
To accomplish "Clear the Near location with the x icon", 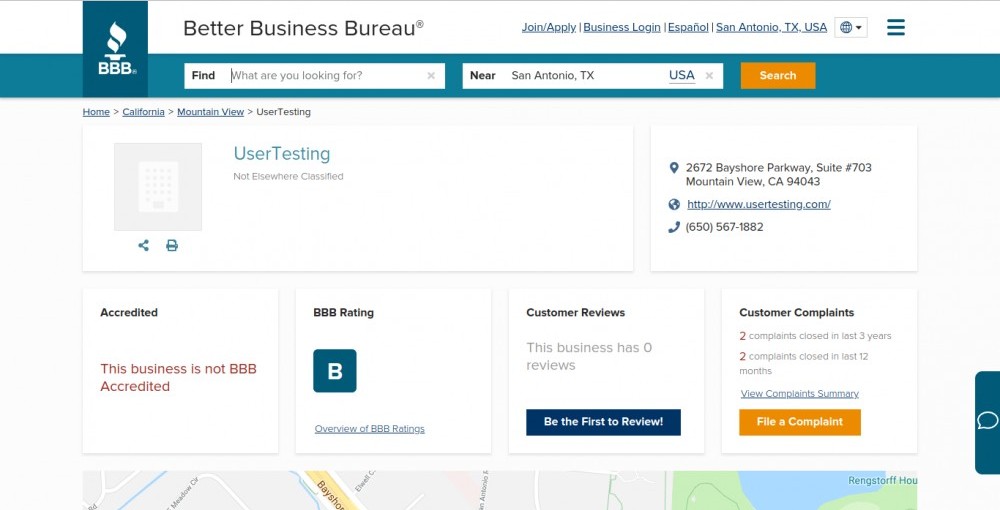I will point(709,75).
